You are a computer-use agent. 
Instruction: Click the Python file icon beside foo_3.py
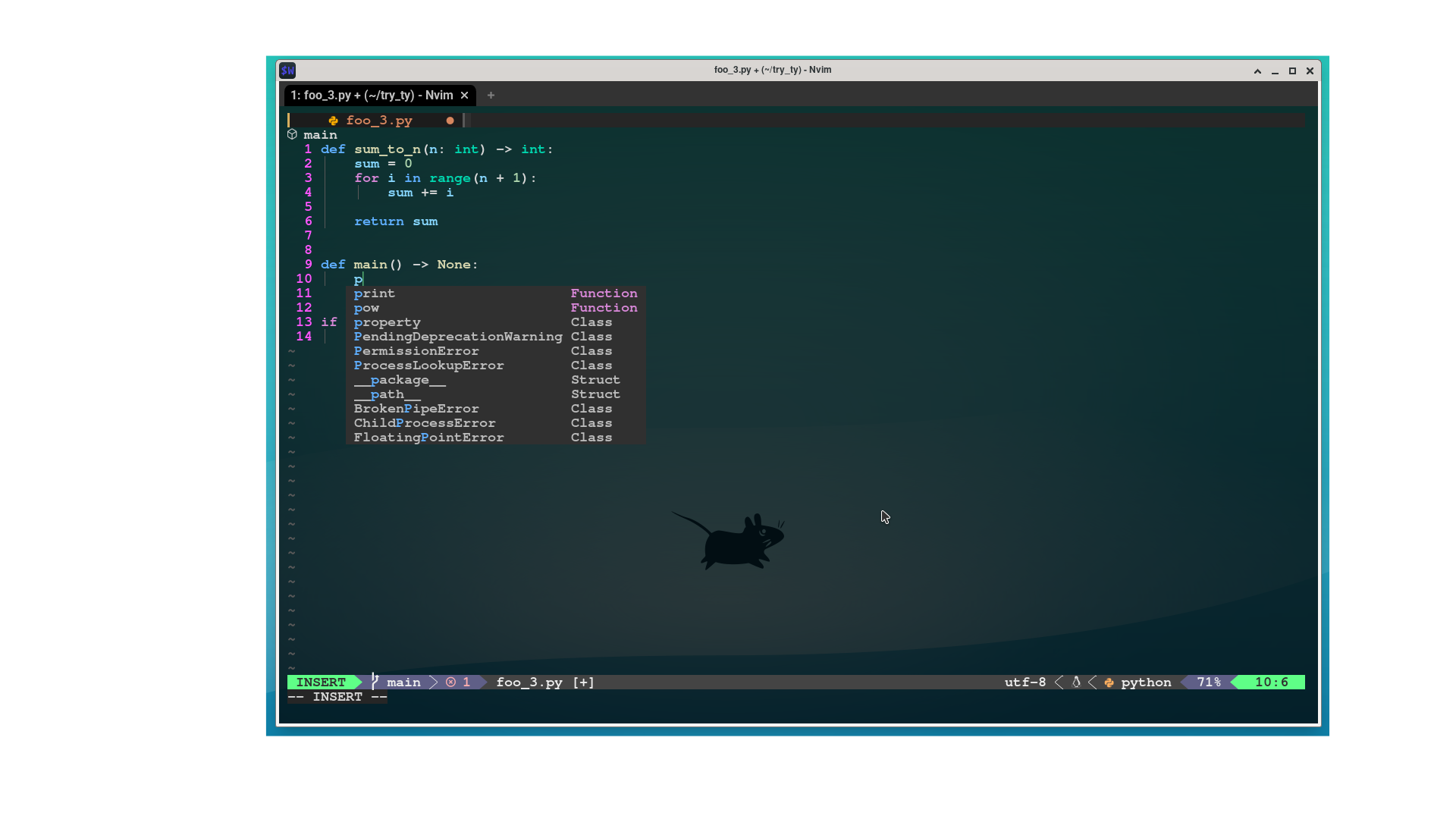pyautogui.click(x=333, y=121)
